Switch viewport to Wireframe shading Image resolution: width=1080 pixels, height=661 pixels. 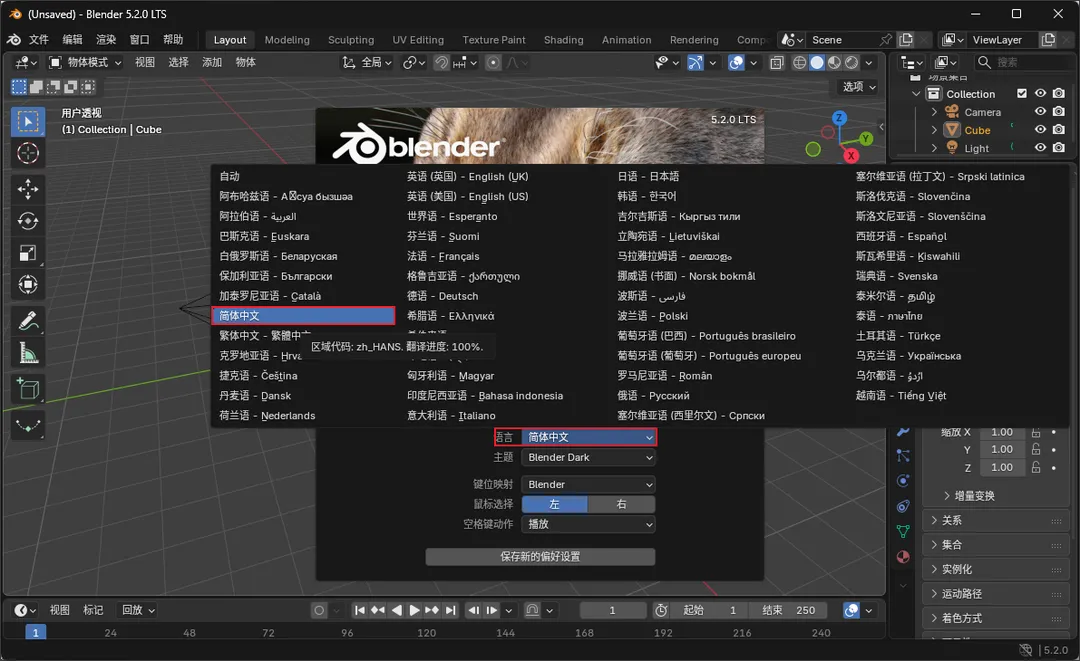coord(800,63)
